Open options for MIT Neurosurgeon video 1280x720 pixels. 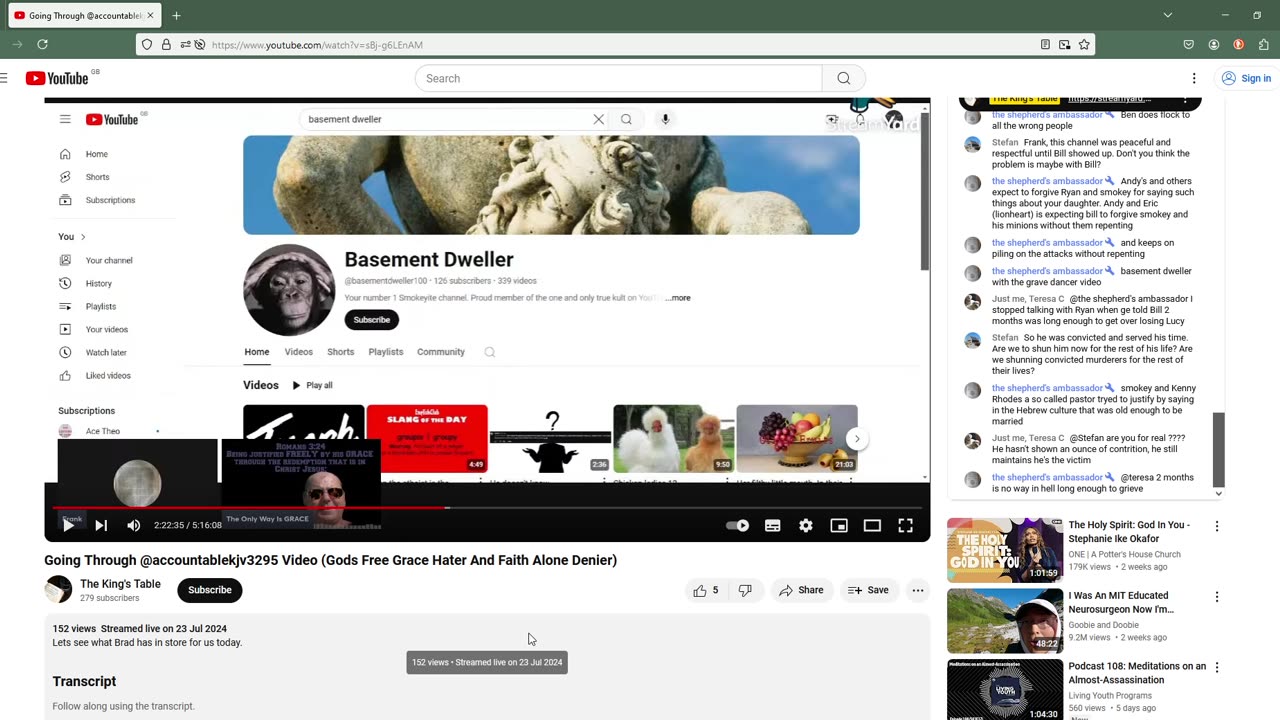(x=1217, y=597)
